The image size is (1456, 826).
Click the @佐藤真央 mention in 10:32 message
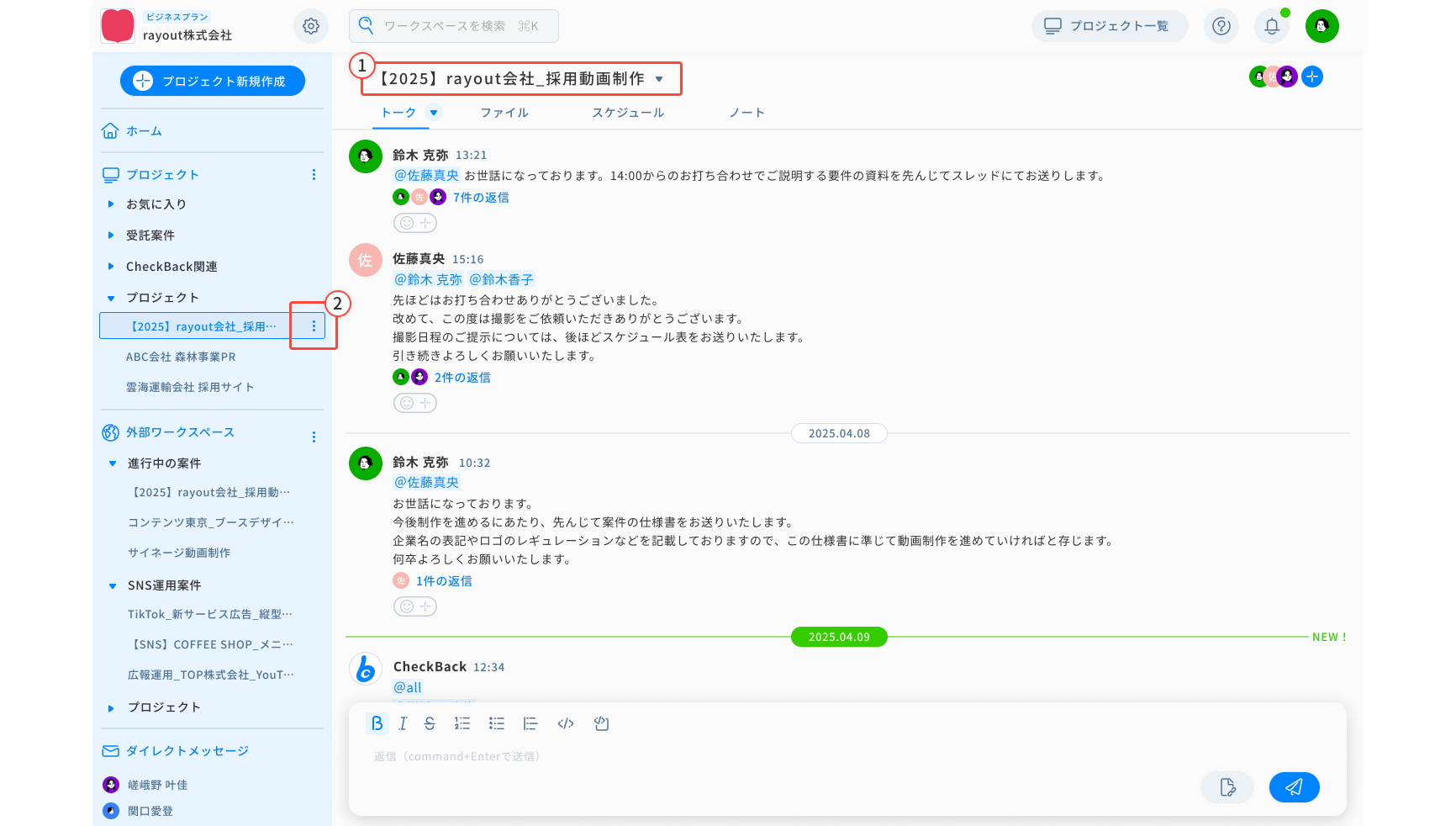(x=426, y=482)
